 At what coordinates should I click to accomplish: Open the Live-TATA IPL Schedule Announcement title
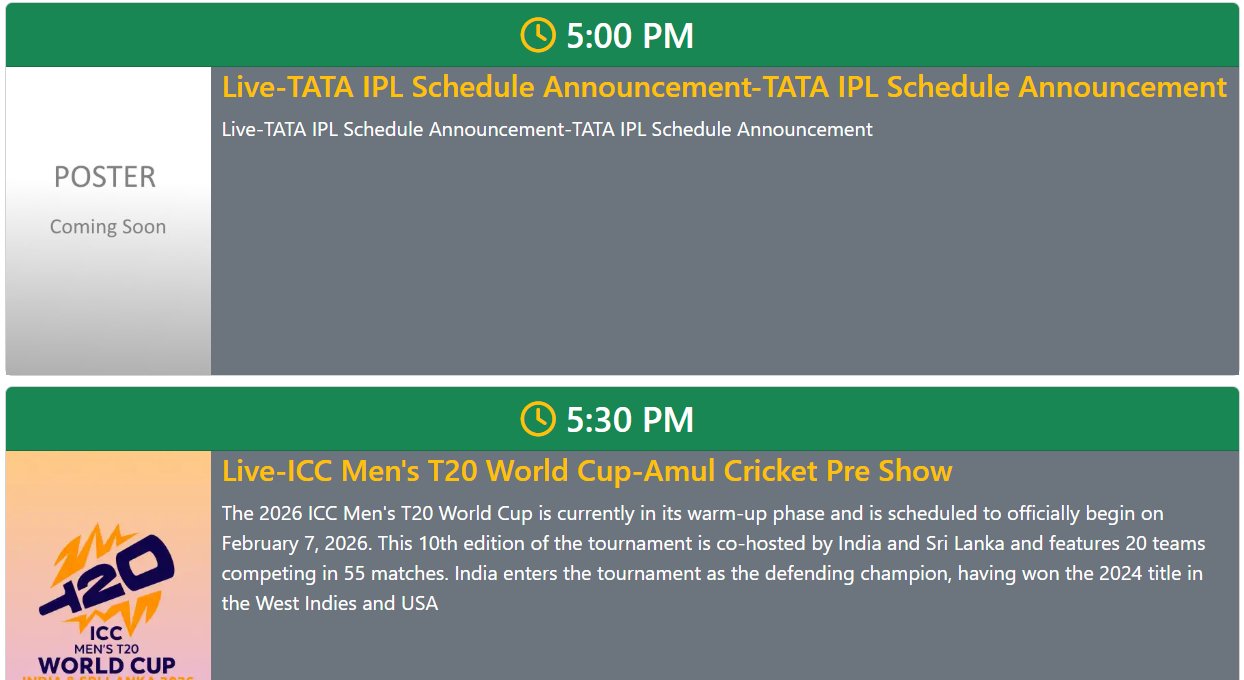pyautogui.click(x=724, y=87)
